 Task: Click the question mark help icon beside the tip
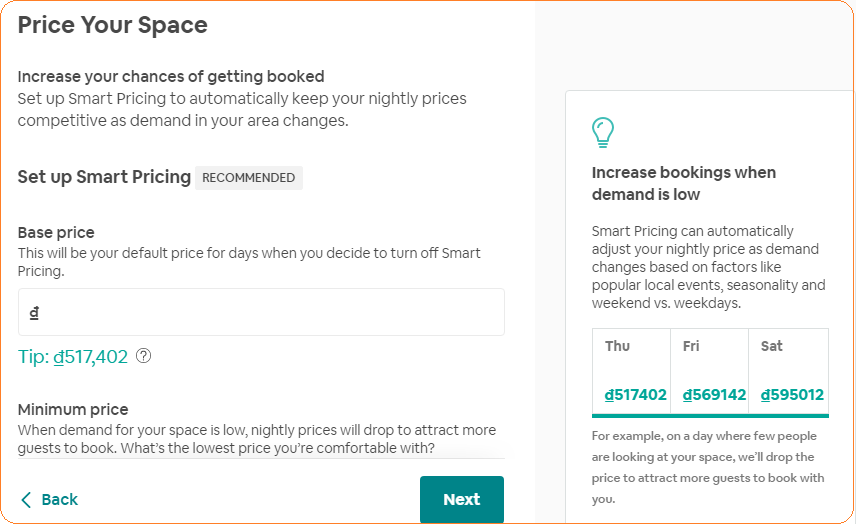pyautogui.click(x=143, y=356)
